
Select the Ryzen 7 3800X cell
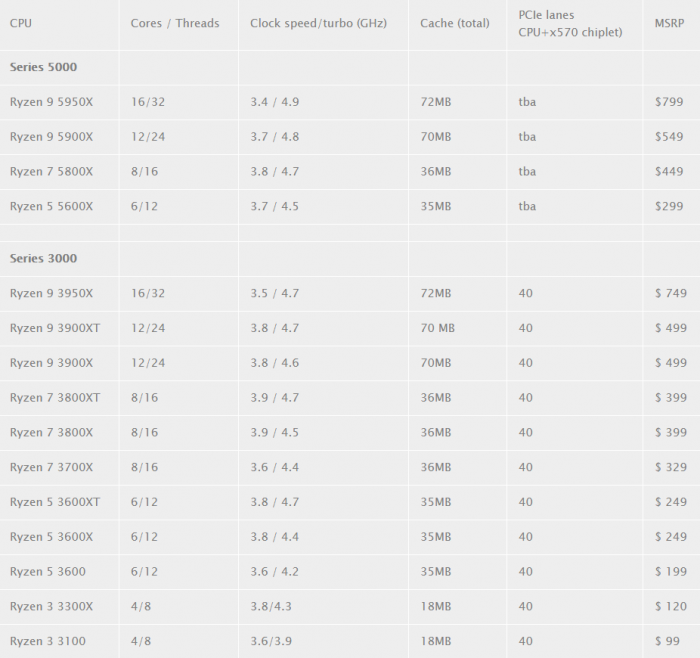click(x=51, y=433)
